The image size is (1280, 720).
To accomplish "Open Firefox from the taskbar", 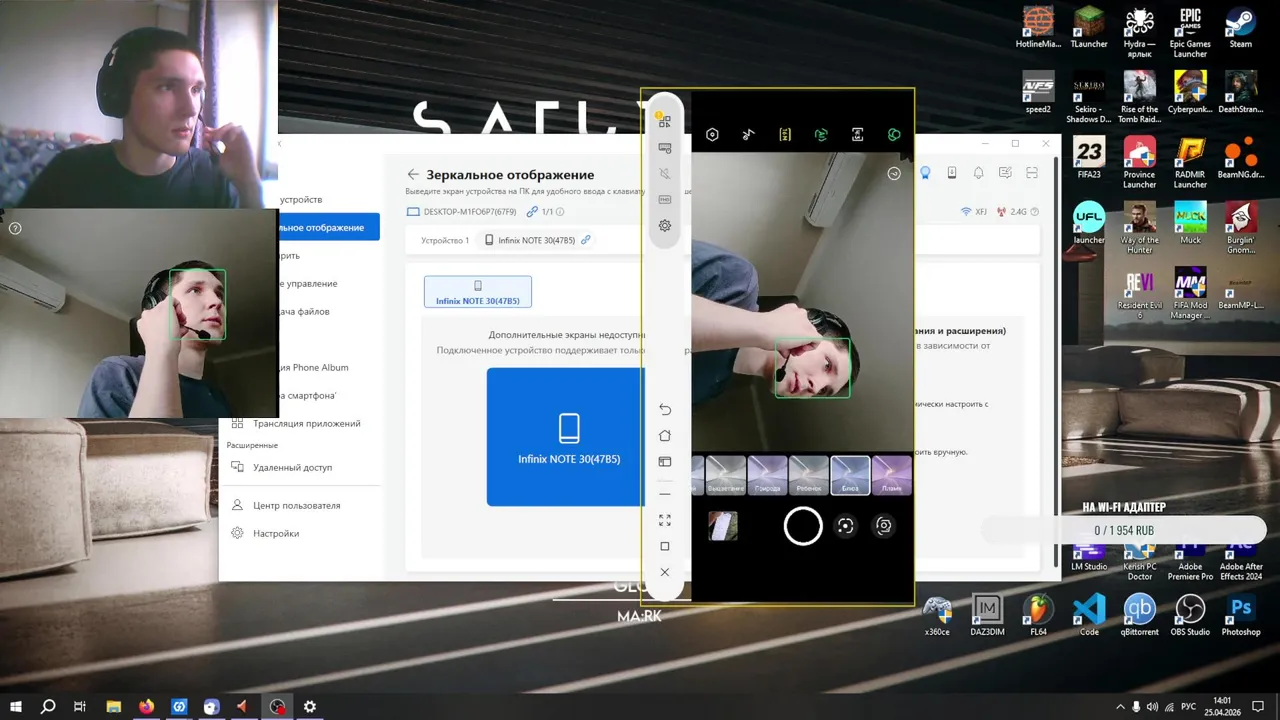I will point(147,706).
